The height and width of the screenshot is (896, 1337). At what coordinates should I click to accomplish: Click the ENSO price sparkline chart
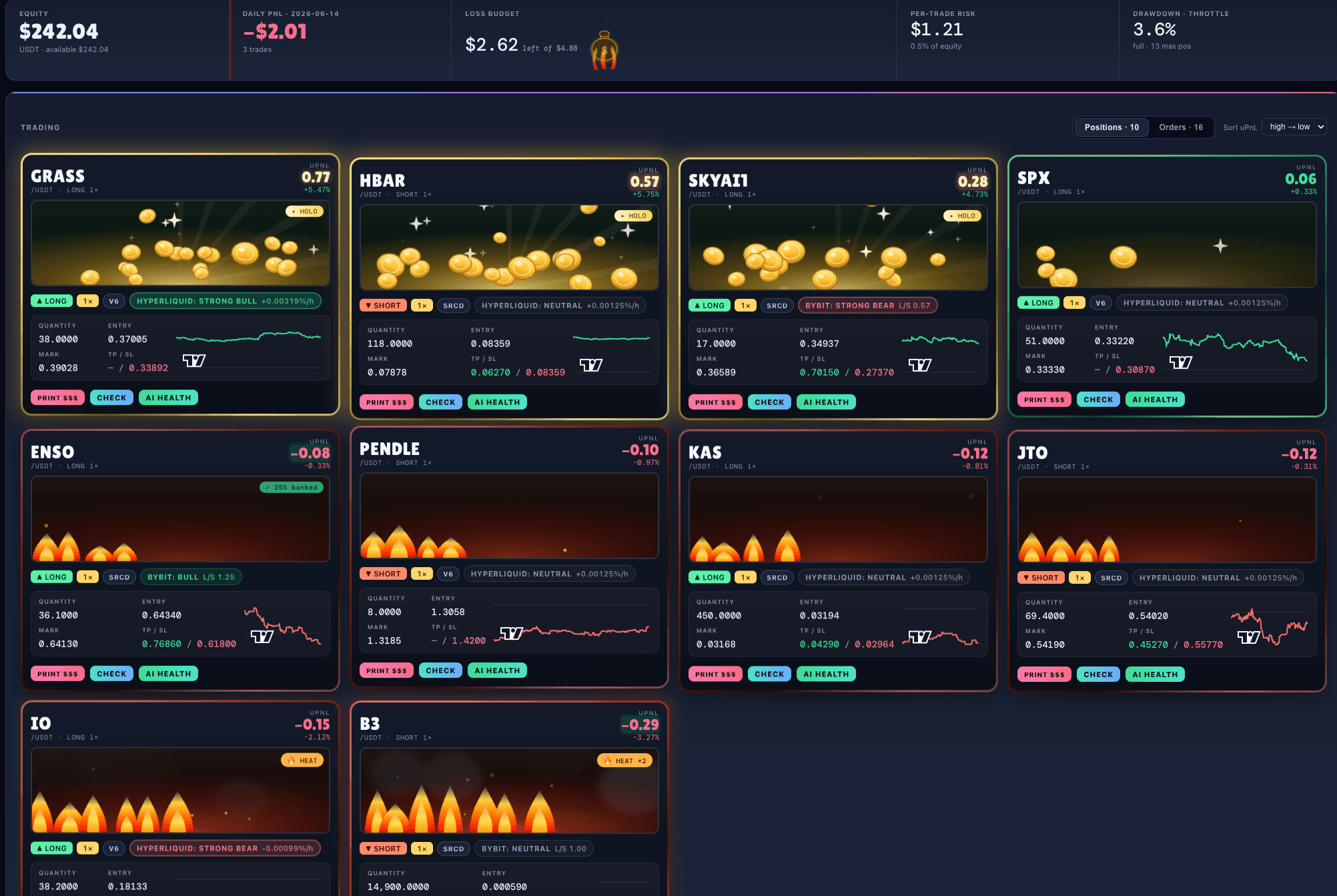click(283, 625)
